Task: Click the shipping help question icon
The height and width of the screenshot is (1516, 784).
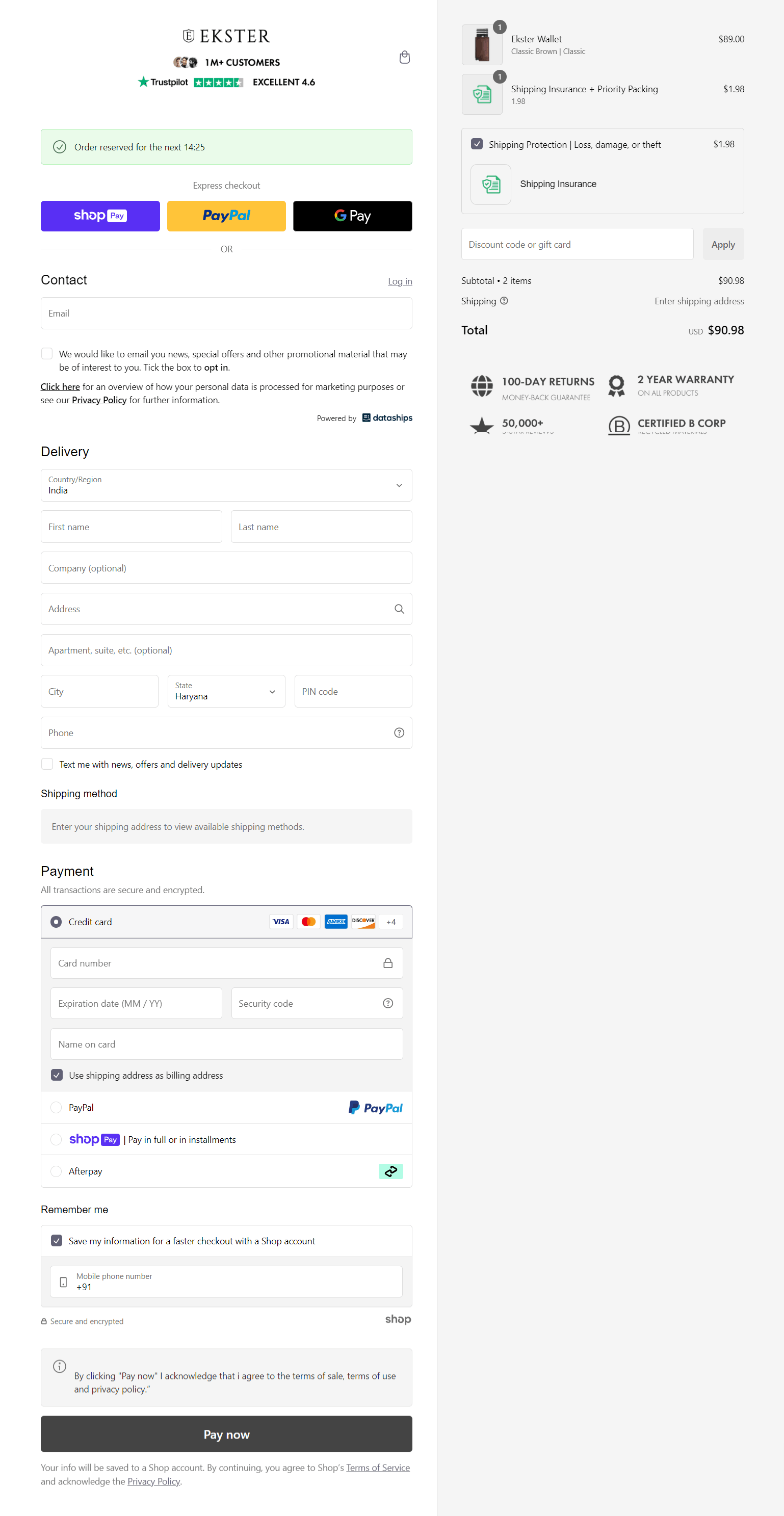Action: tap(504, 301)
